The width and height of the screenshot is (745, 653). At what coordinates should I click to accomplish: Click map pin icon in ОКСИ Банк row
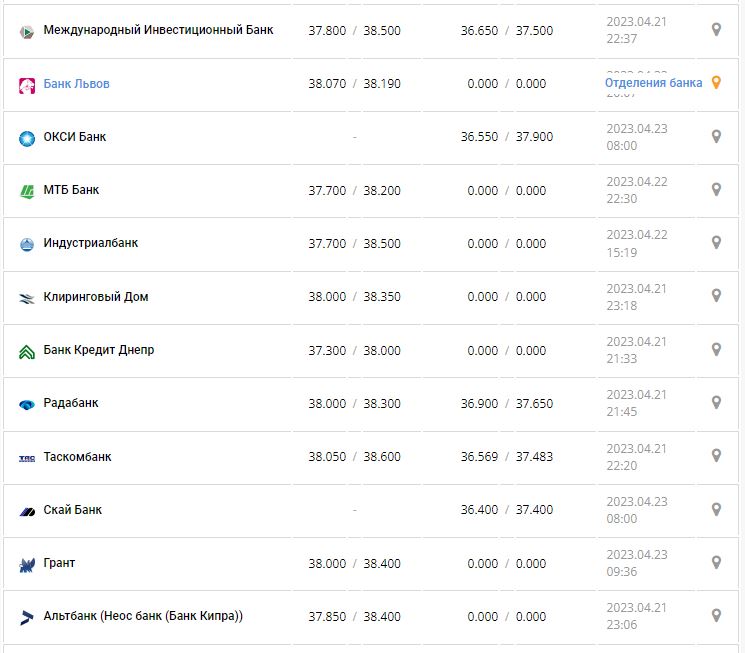716,136
